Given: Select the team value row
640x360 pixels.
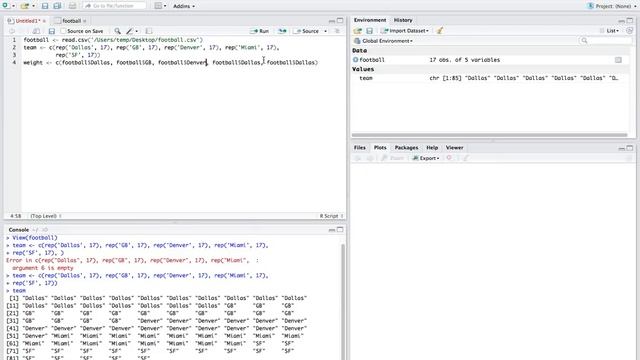Looking at the screenshot, I should coord(489,78).
